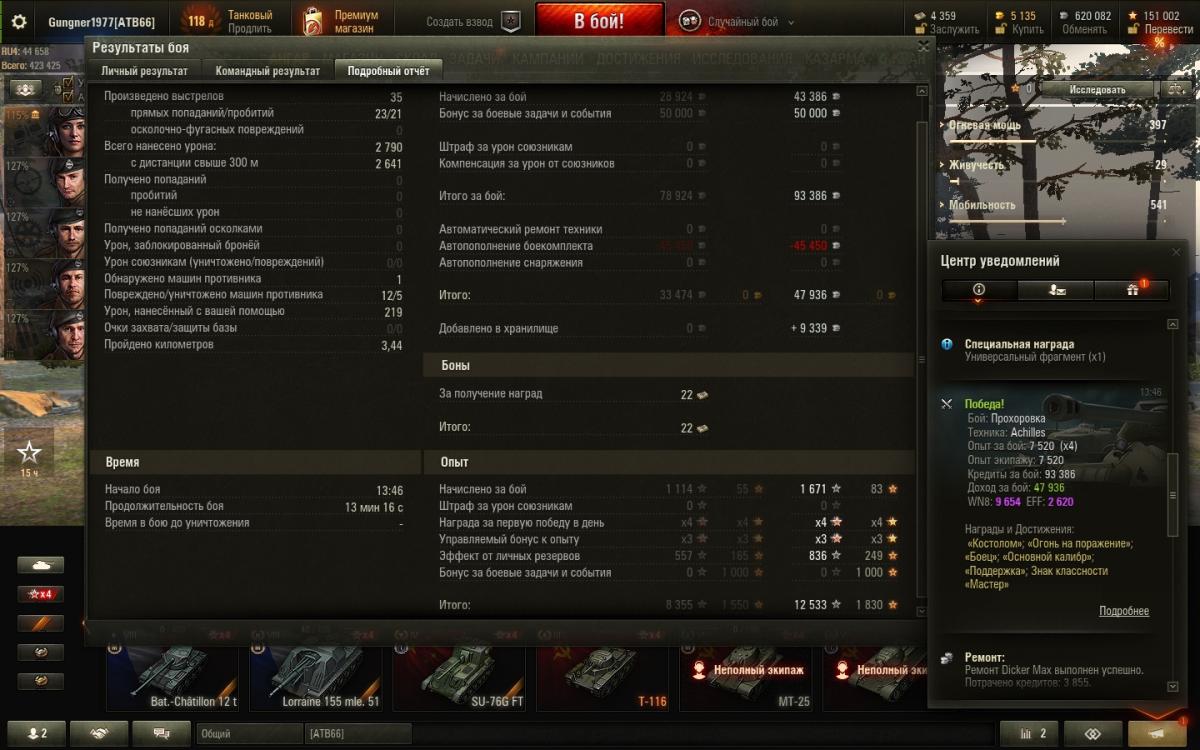Start battle with В бой! button
Screen dimensions: 1200x750
[x=600, y=20]
